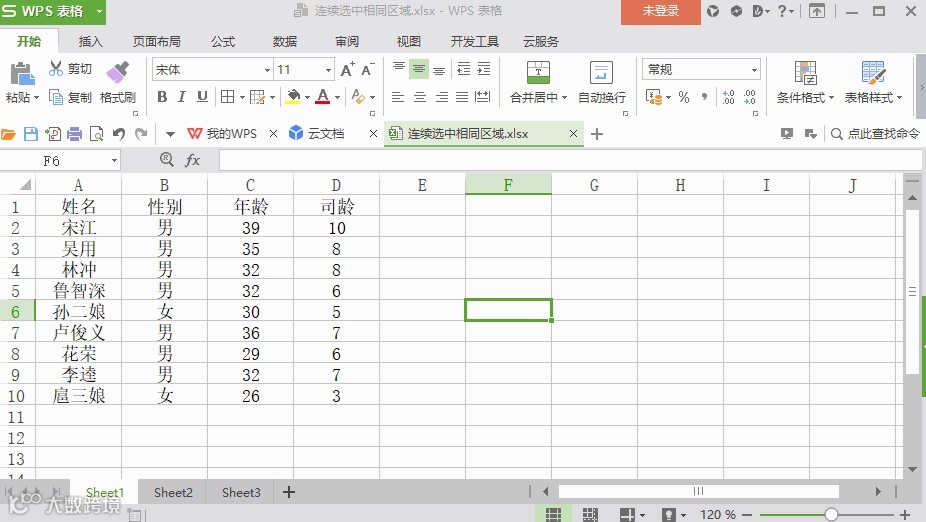
Task: Save the workbook with the floppy icon
Action: (x=31, y=134)
